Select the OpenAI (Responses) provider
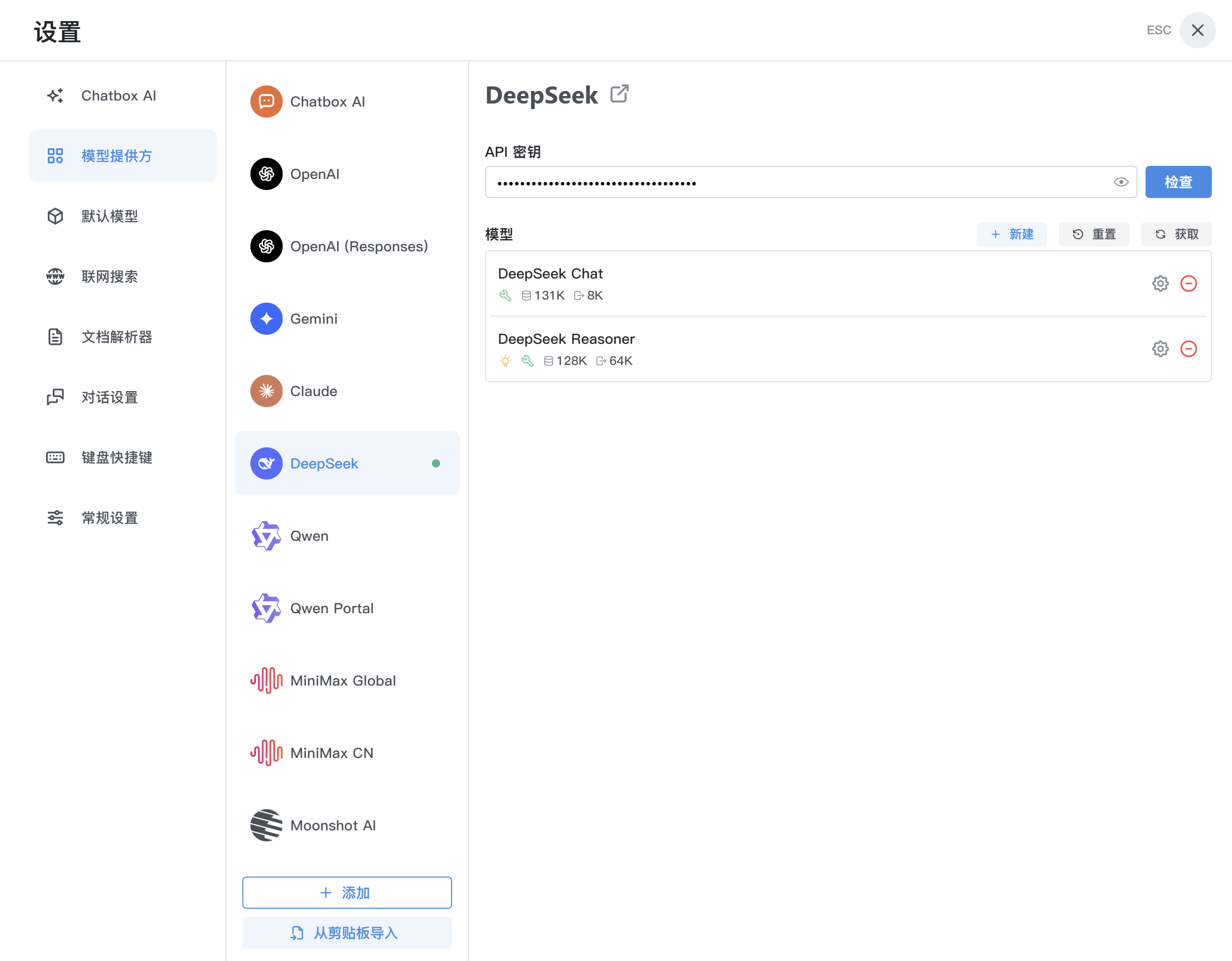The height and width of the screenshot is (961, 1232). point(347,246)
